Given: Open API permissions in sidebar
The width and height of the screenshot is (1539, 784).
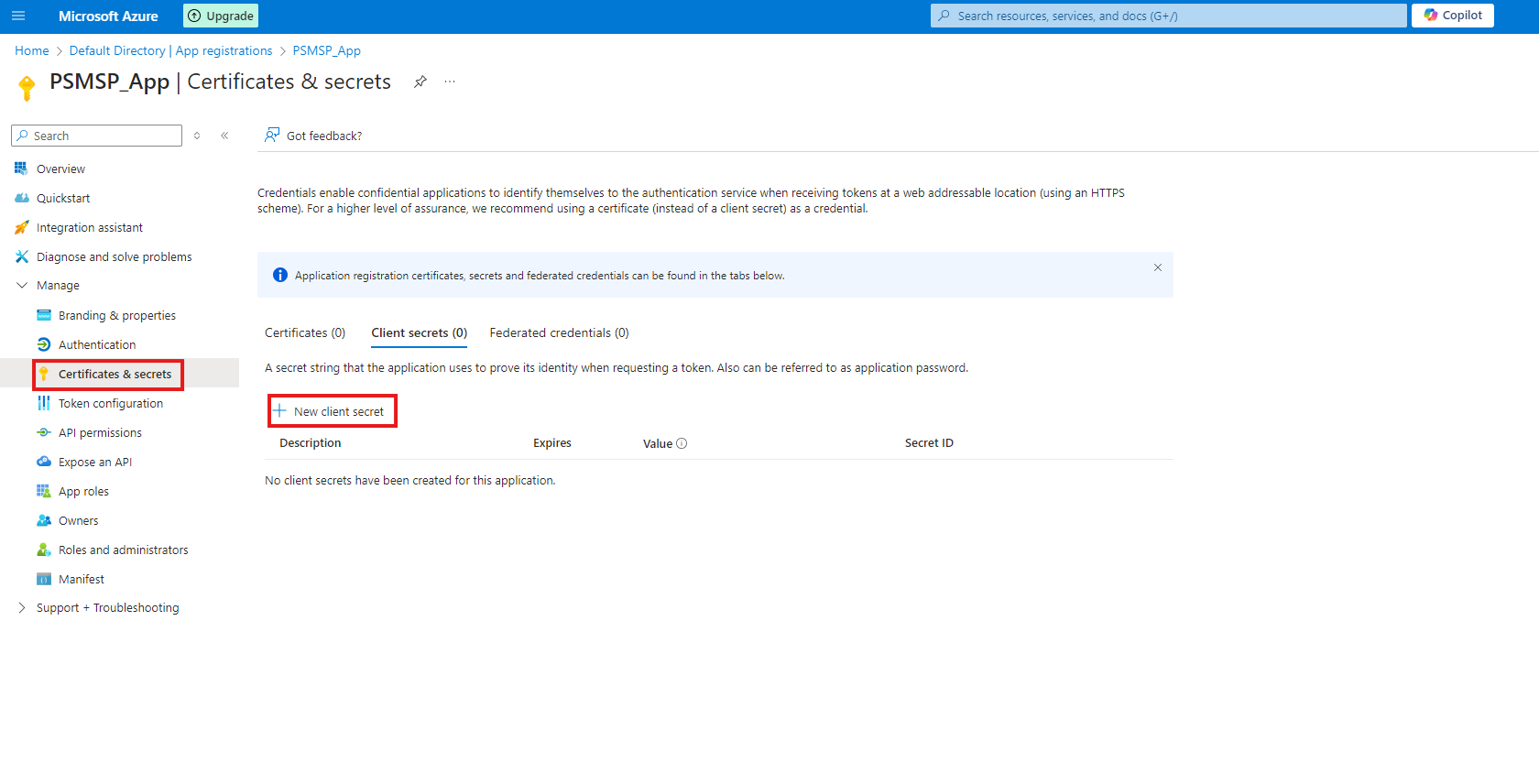Looking at the screenshot, I should [x=100, y=432].
